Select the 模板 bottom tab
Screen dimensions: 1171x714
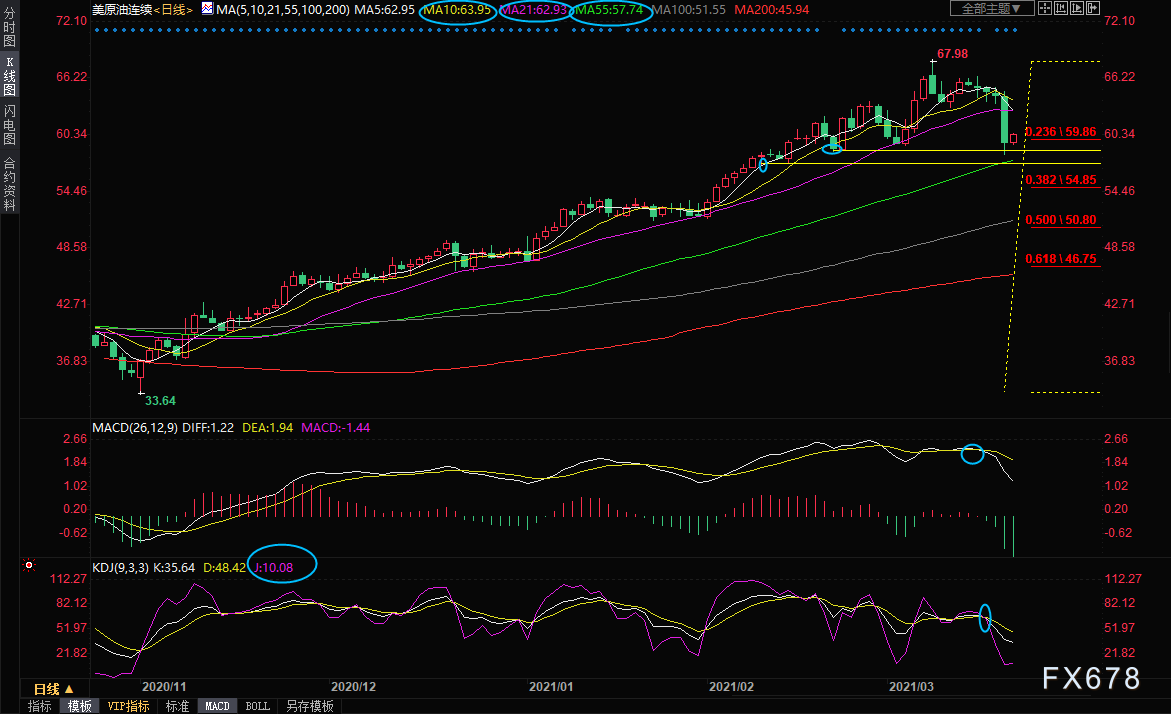[79, 706]
